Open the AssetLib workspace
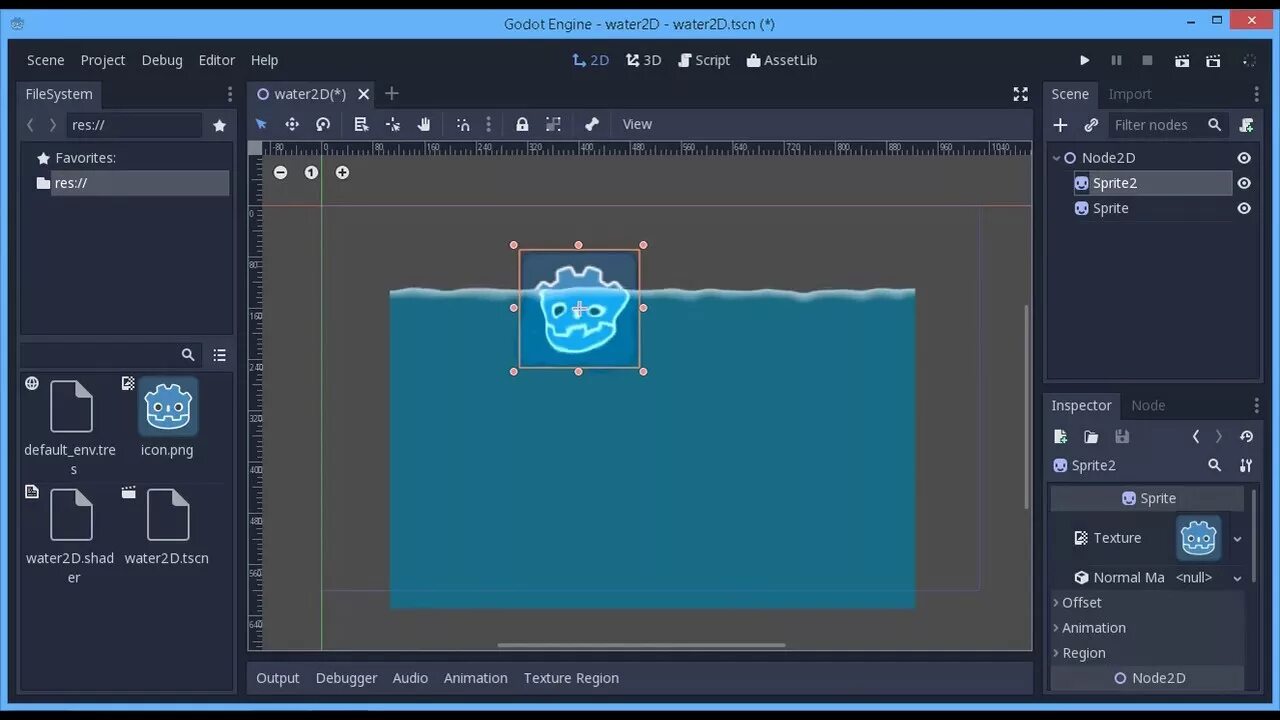 point(782,60)
